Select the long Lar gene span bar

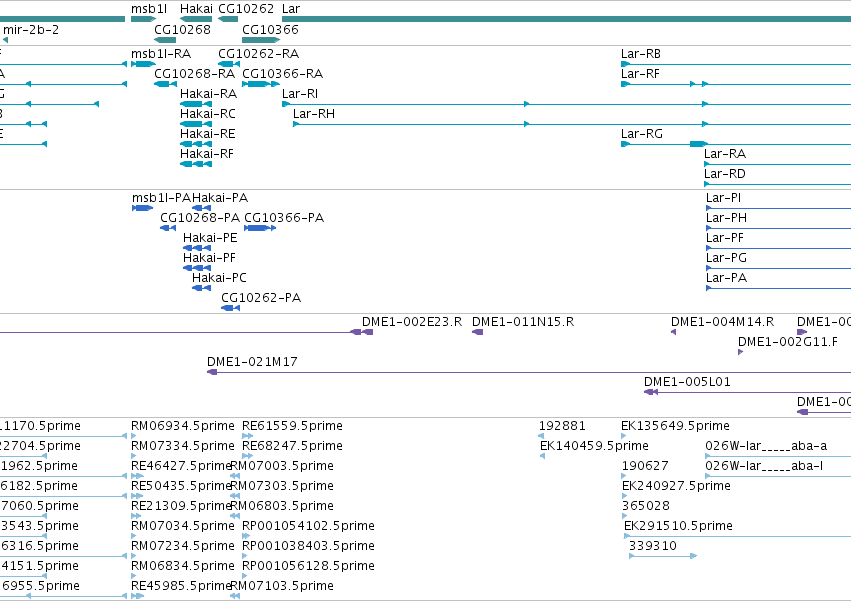566,19
